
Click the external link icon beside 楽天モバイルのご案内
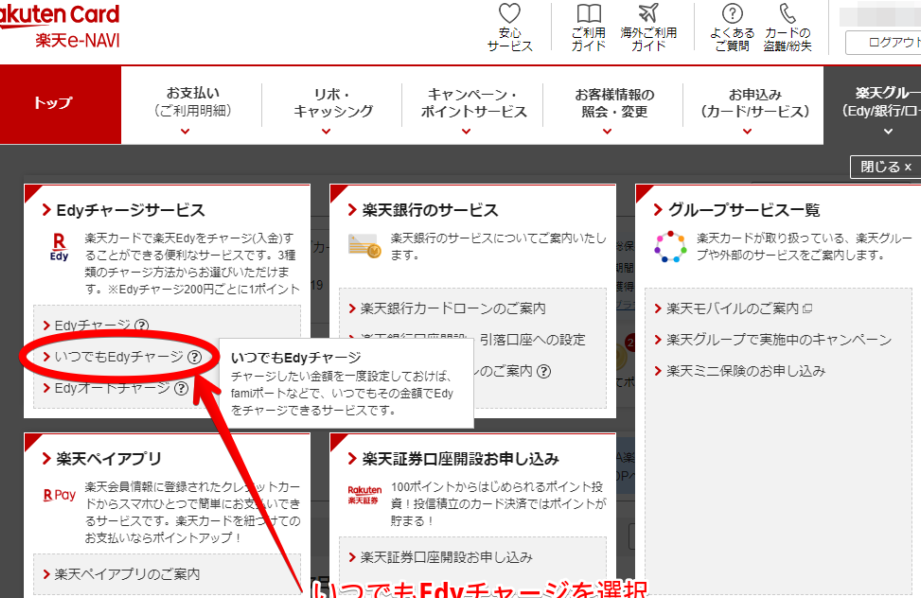(x=808, y=308)
